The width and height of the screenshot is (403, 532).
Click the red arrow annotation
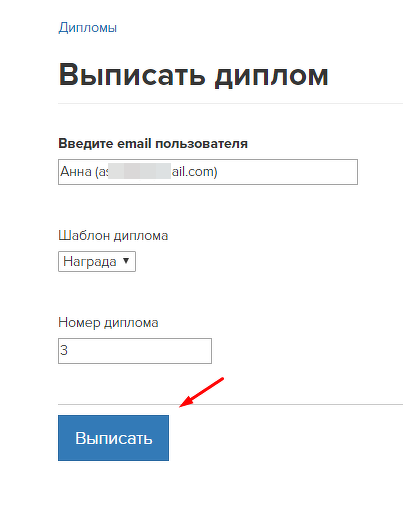[202, 392]
